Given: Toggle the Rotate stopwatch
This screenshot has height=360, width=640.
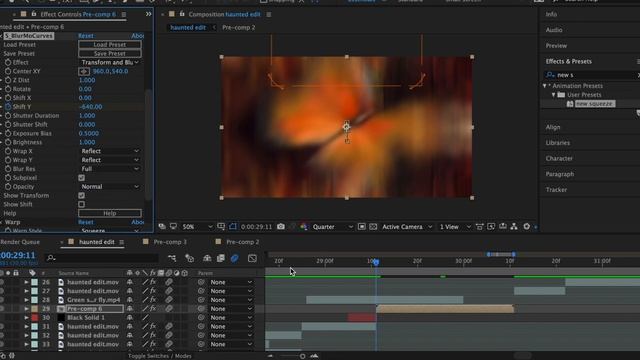Looking at the screenshot, I should 8,89.
